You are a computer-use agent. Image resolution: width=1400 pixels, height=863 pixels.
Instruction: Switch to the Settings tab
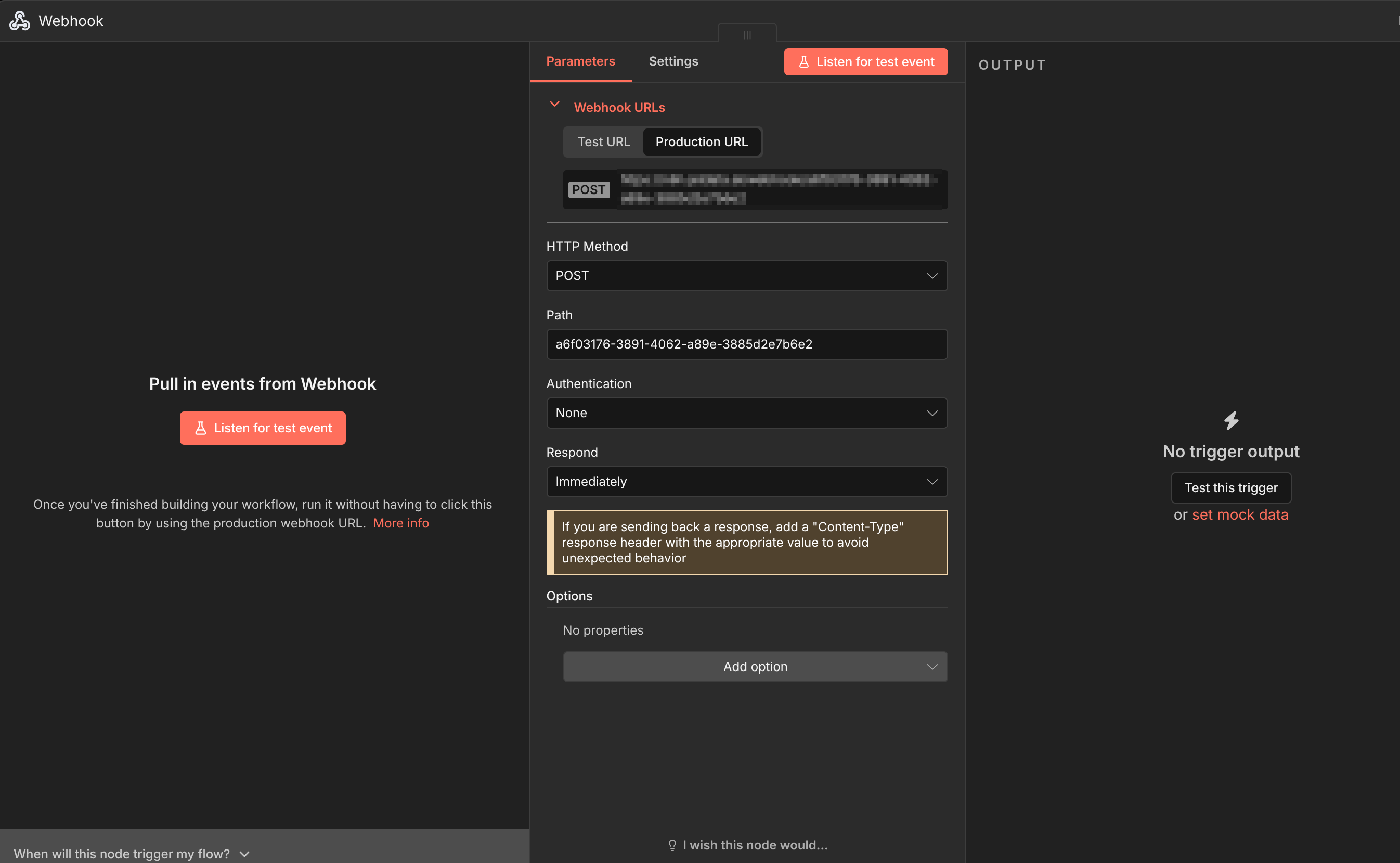point(673,61)
